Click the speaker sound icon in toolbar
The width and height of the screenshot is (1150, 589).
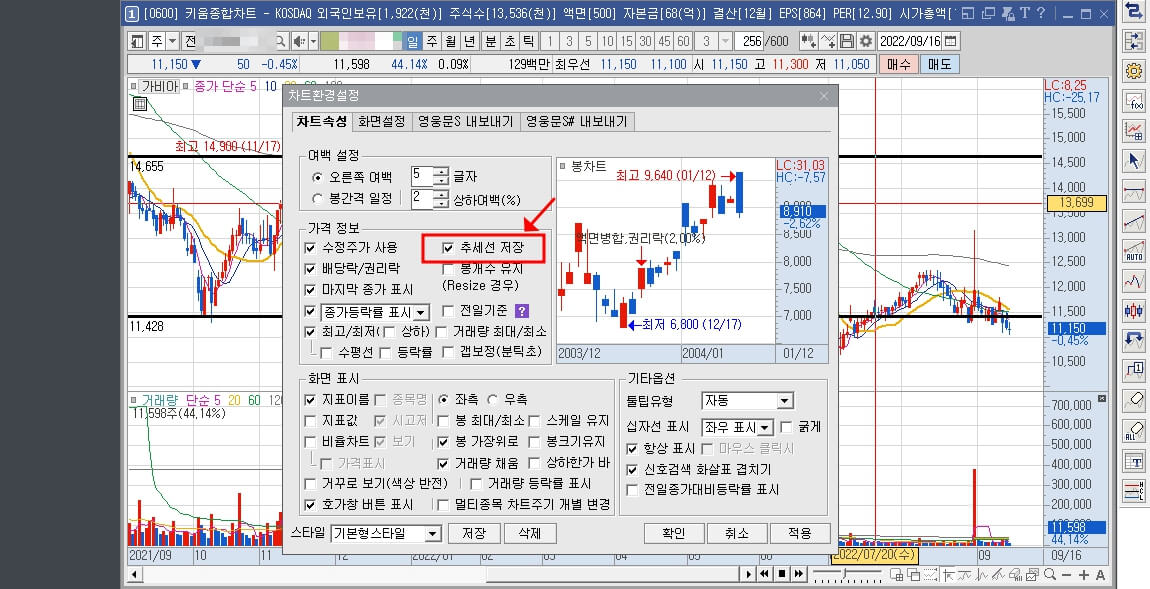click(299, 41)
